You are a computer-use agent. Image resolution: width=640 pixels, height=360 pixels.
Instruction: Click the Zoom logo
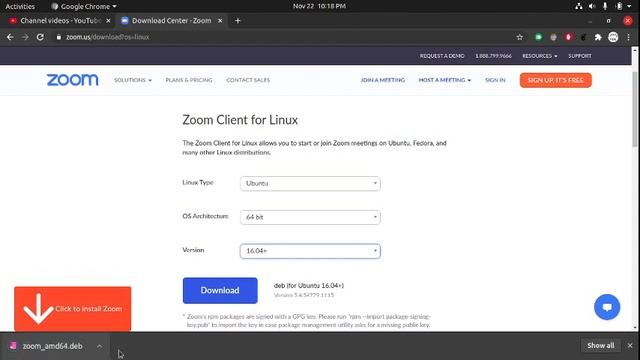coord(72,80)
